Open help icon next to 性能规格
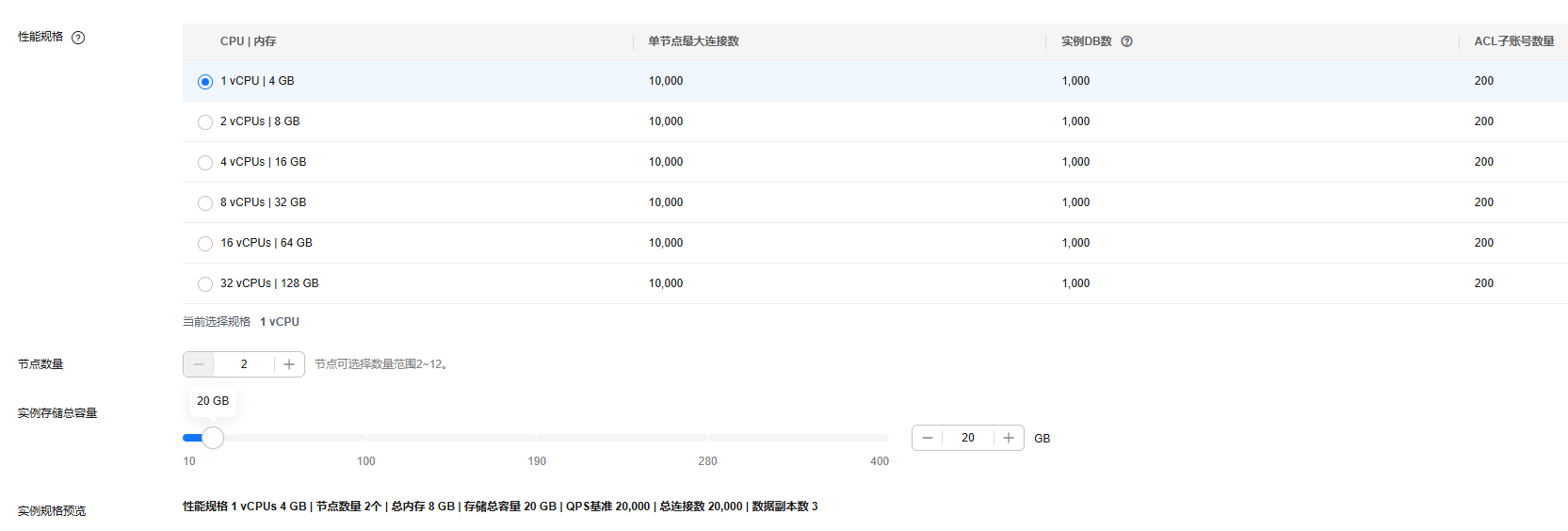 click(78, 38)
